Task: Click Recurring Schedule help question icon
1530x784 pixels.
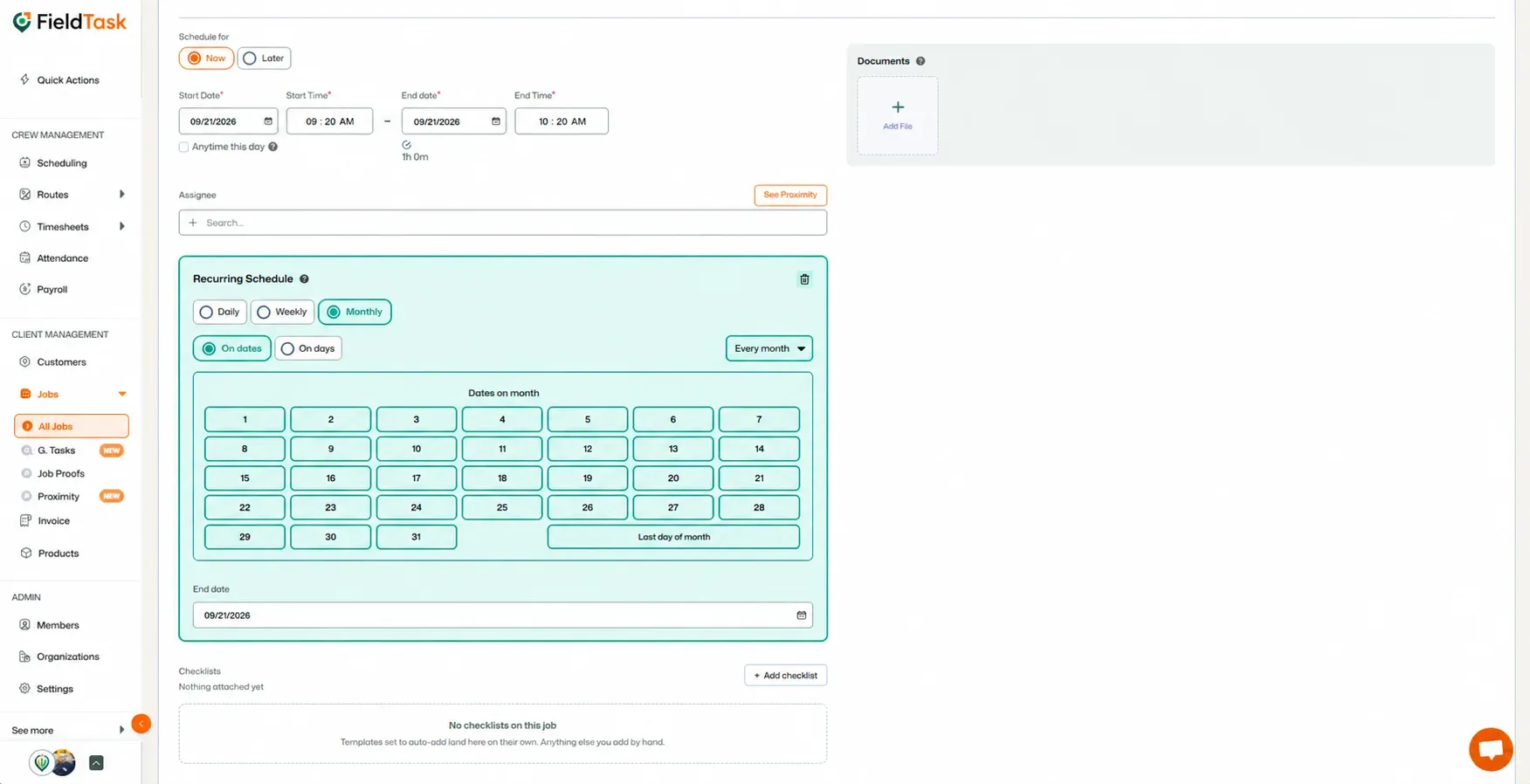Action: click(304, 279)
